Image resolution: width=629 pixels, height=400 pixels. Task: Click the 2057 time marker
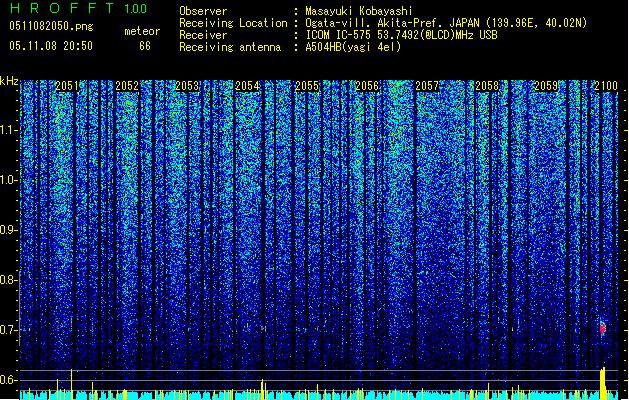click(x=427, y=86)
